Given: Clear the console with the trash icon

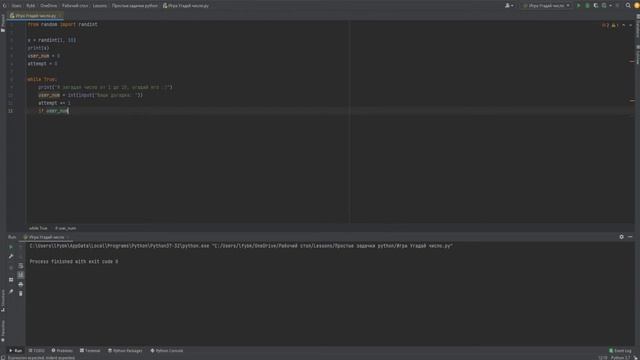Looking at the screenshot, I should tap(21, 293).
